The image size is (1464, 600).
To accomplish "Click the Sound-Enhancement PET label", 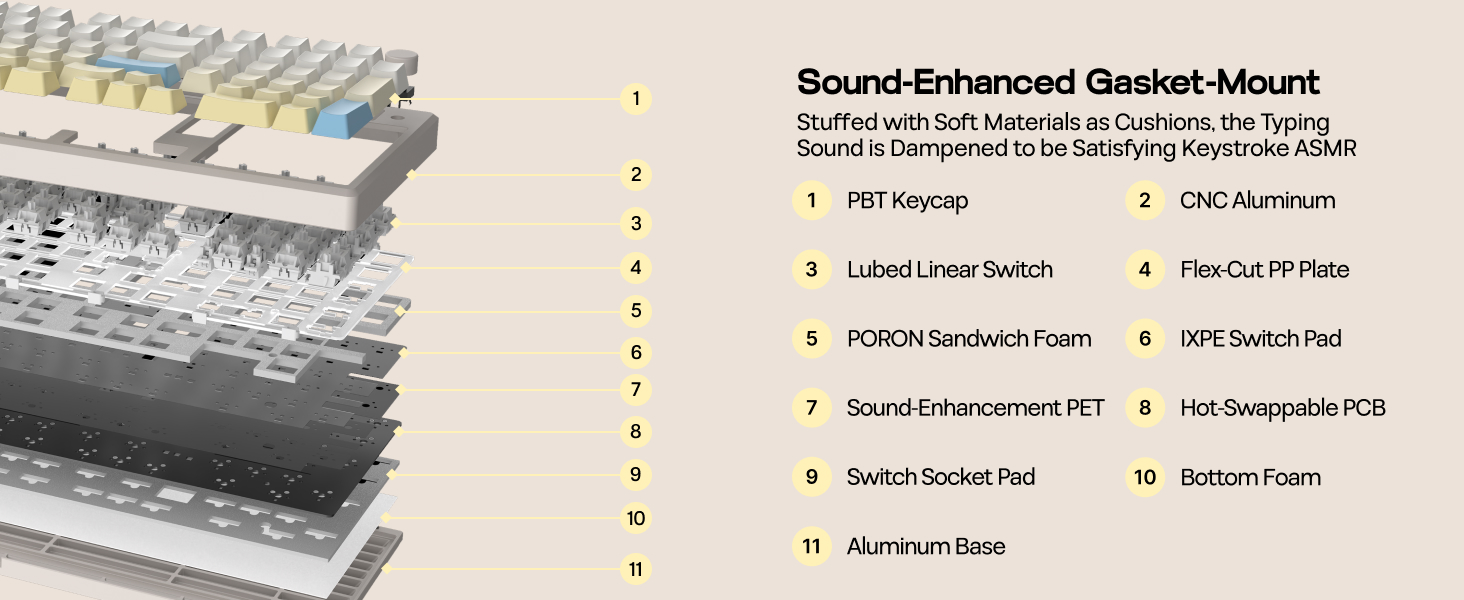I will coord(975,408).
